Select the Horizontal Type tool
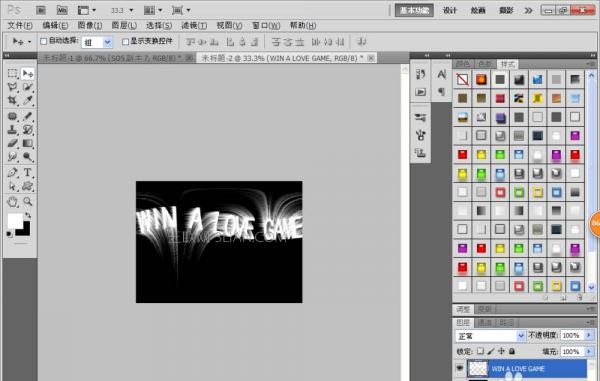 (x=28, y=173)
